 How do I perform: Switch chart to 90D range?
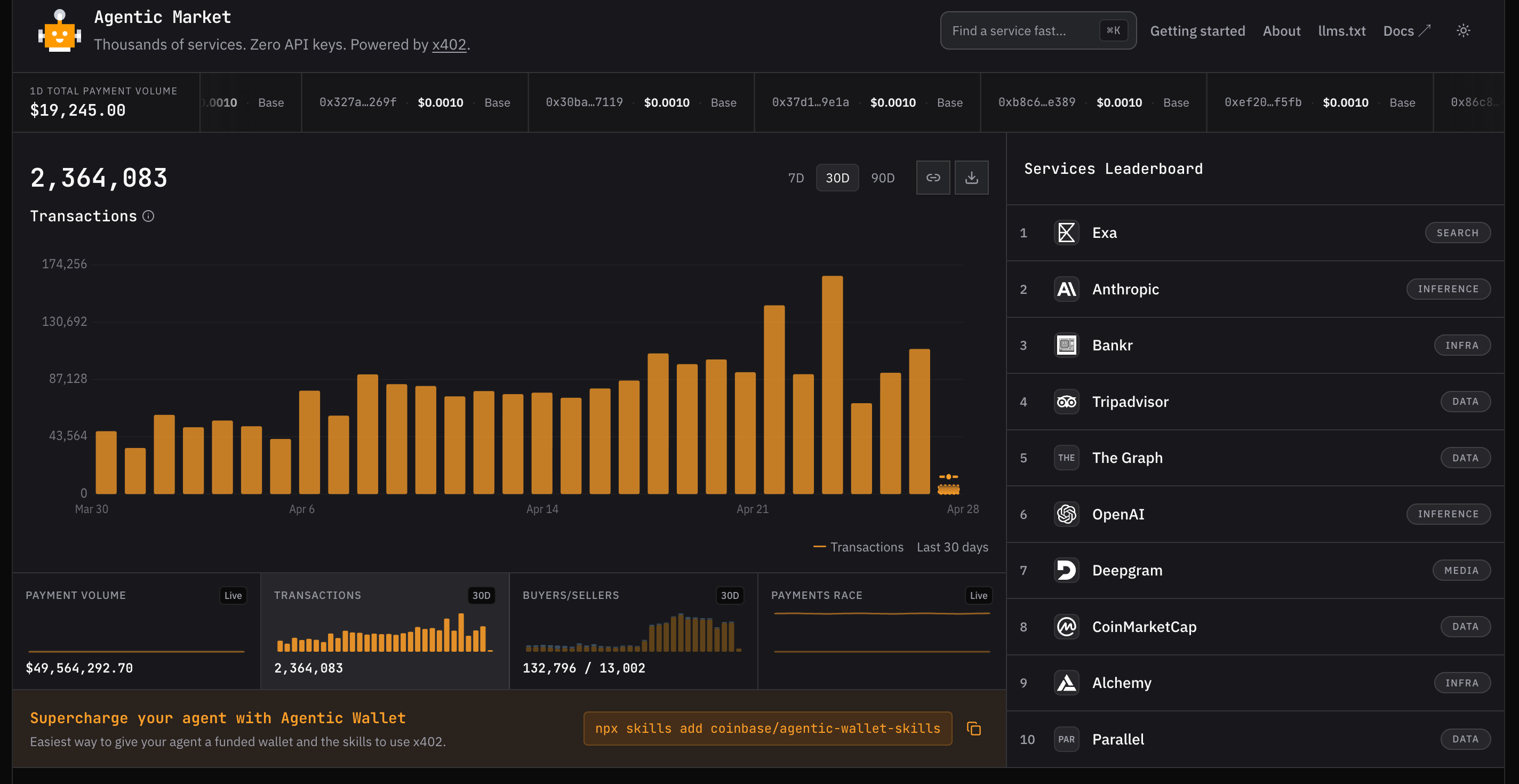click(882, 178)
